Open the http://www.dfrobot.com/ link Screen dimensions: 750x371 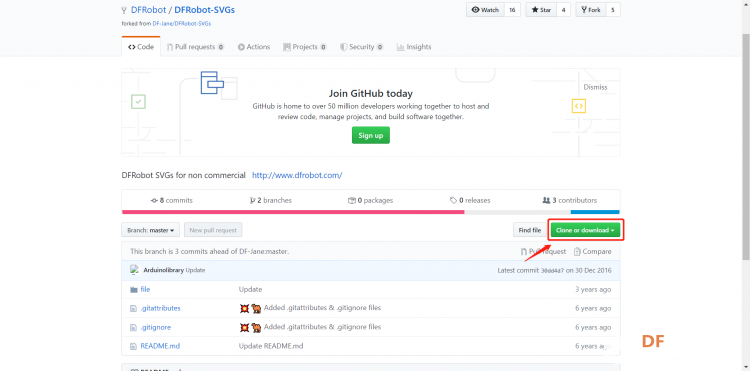297,175
